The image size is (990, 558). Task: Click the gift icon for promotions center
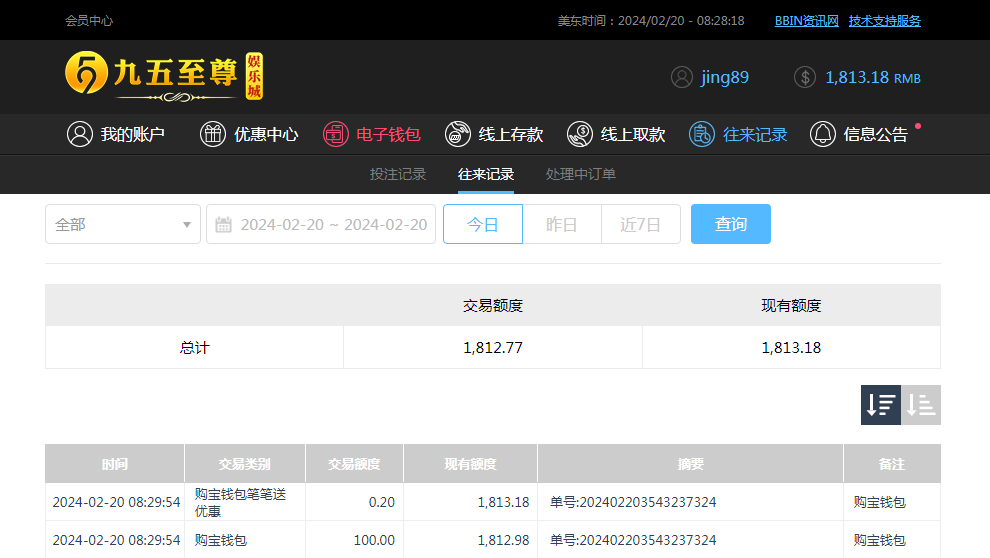coord(213,134)
